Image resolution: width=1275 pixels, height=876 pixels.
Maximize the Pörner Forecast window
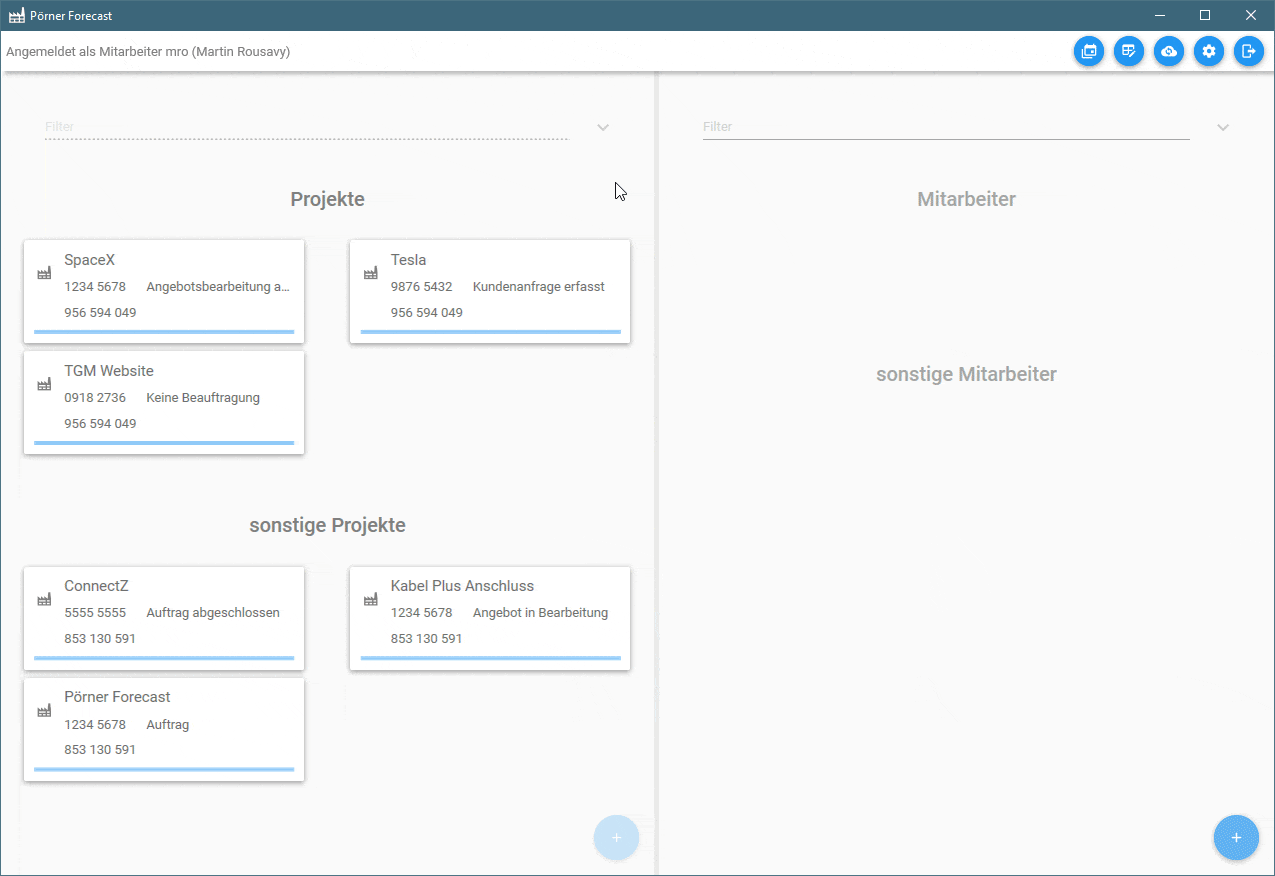(x=1205, y=15)
